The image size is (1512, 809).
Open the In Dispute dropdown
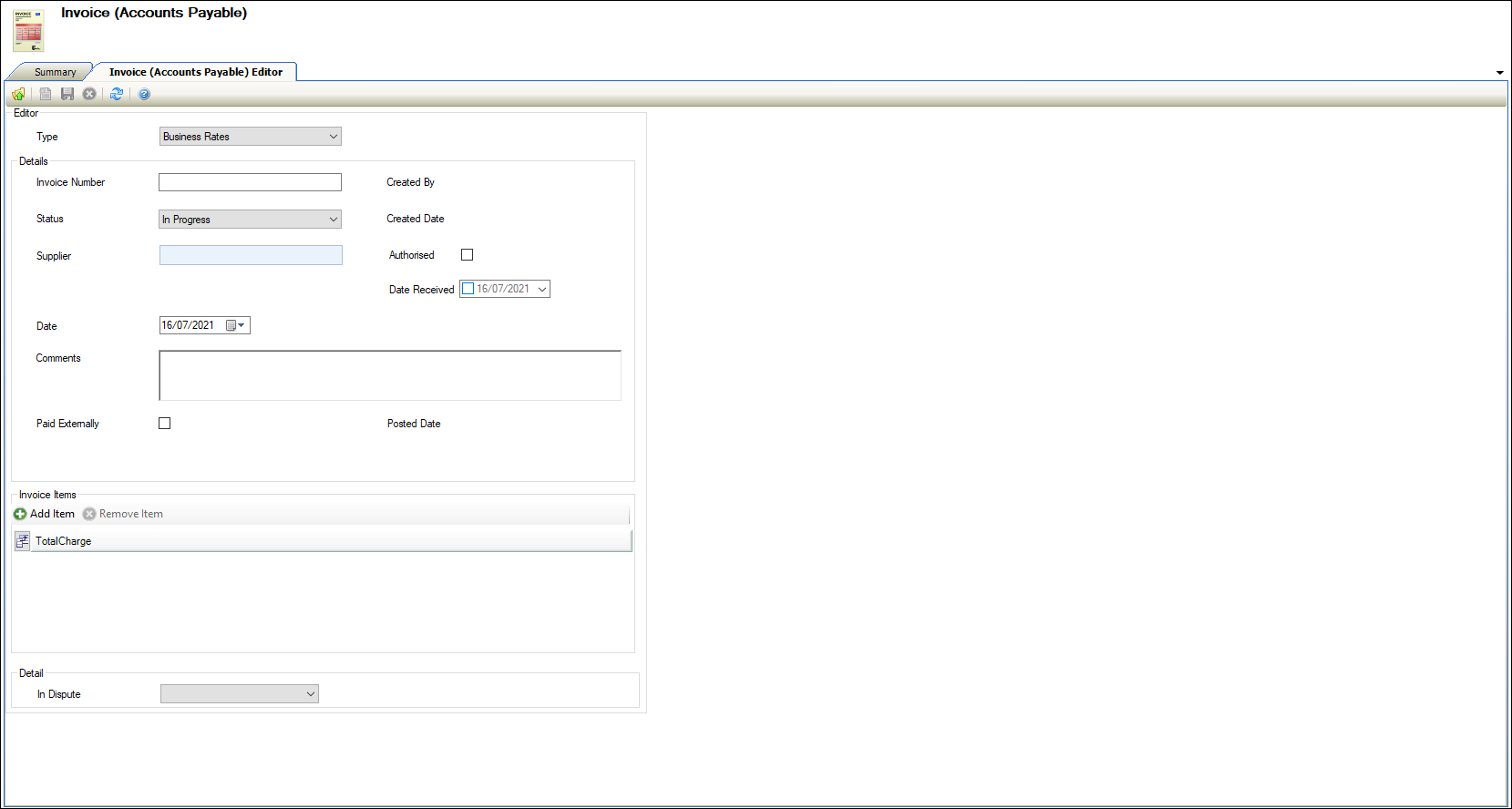pos(310,694)
